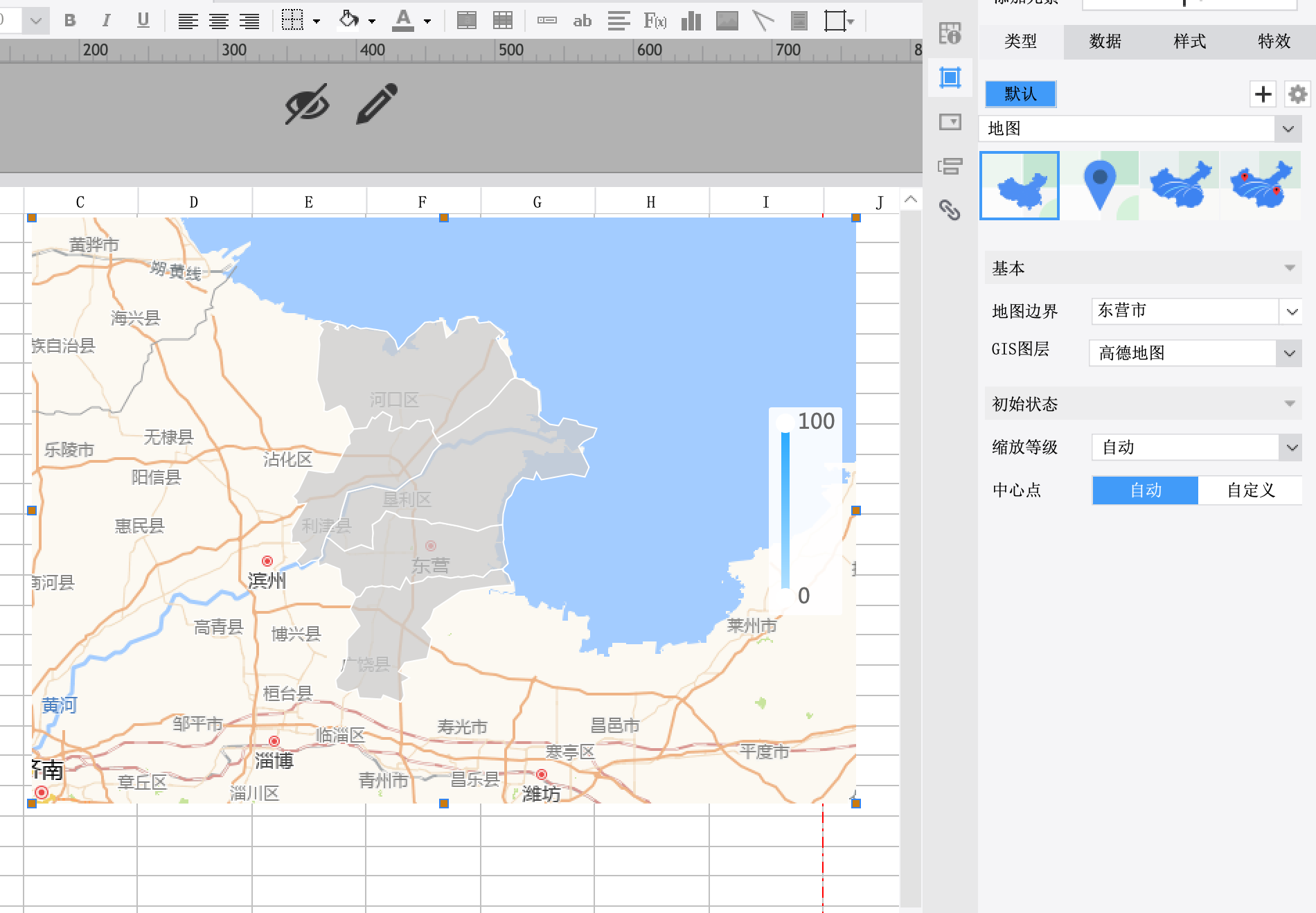Screen dimensions: 1316x913
Task: Select the flow map thumbnail
Action: (1180, 186)
